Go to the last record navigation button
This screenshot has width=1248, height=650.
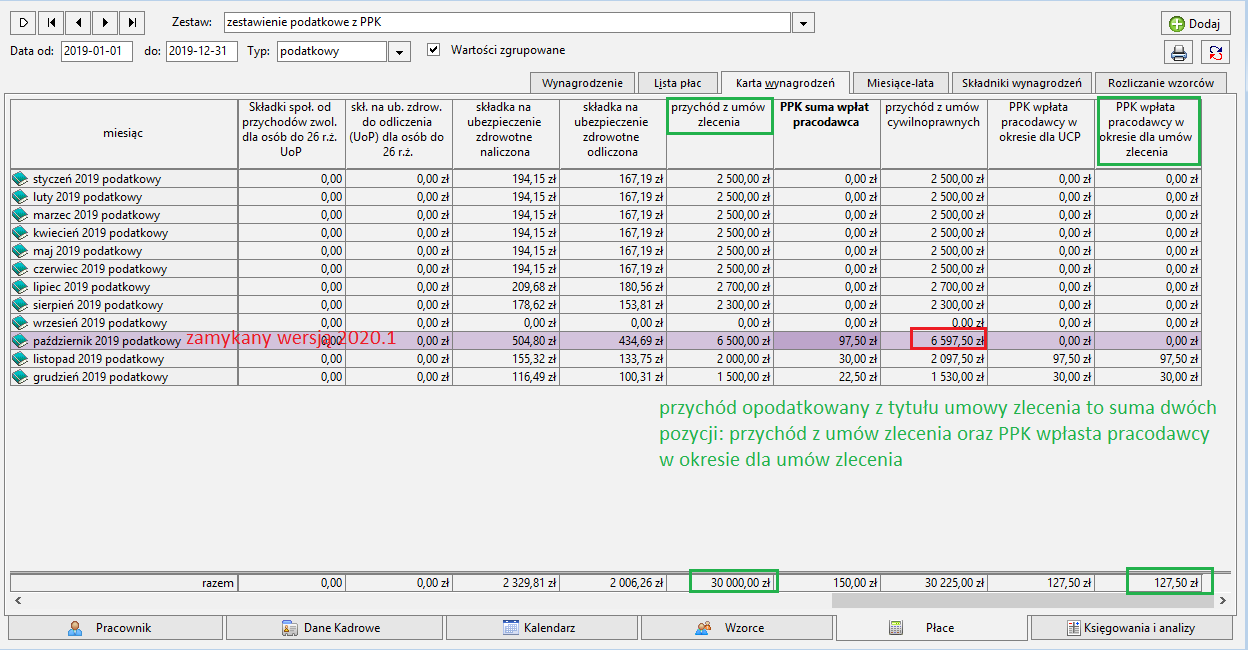pyautogui.click(x=131, y=22)
